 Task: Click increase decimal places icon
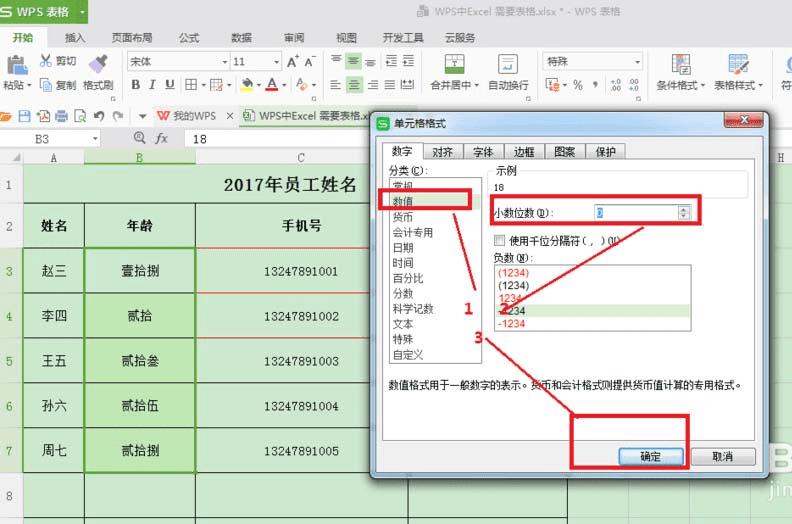coord(616,85)
